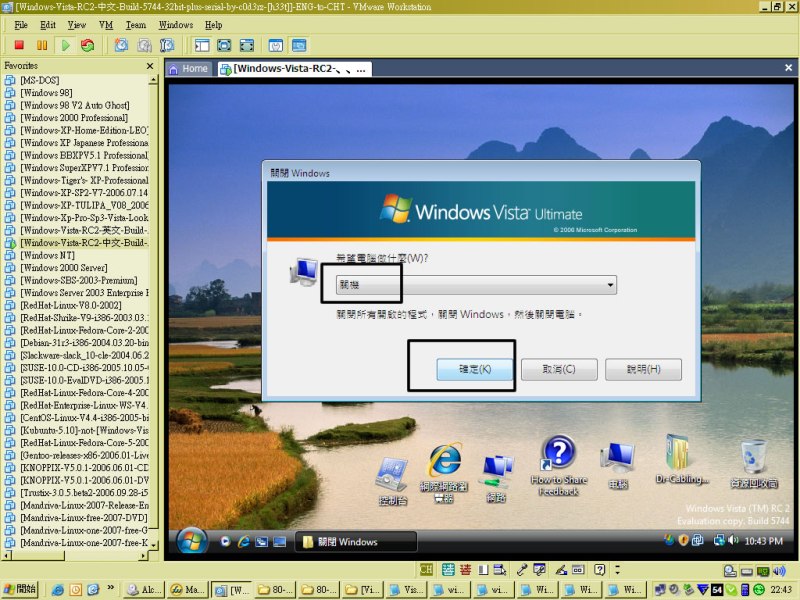Image resolution: width=800 pixels, height=600 pixels.
Task: Click the CH language indicator on language bar
Action: tap(426, 569)
